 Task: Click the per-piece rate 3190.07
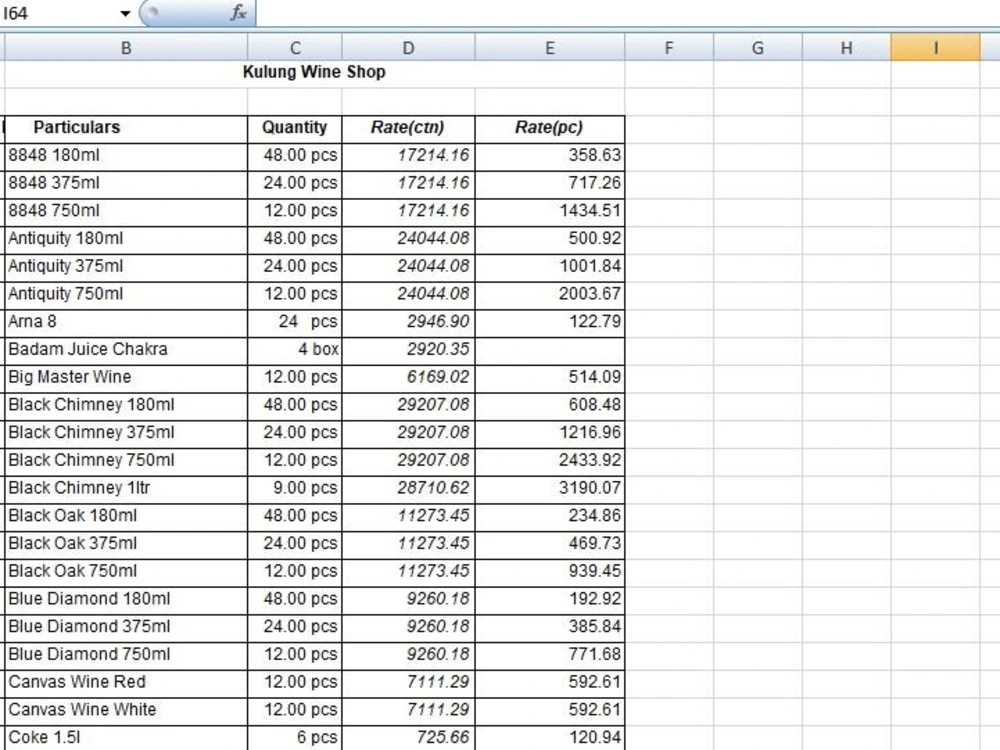point(550,489)
